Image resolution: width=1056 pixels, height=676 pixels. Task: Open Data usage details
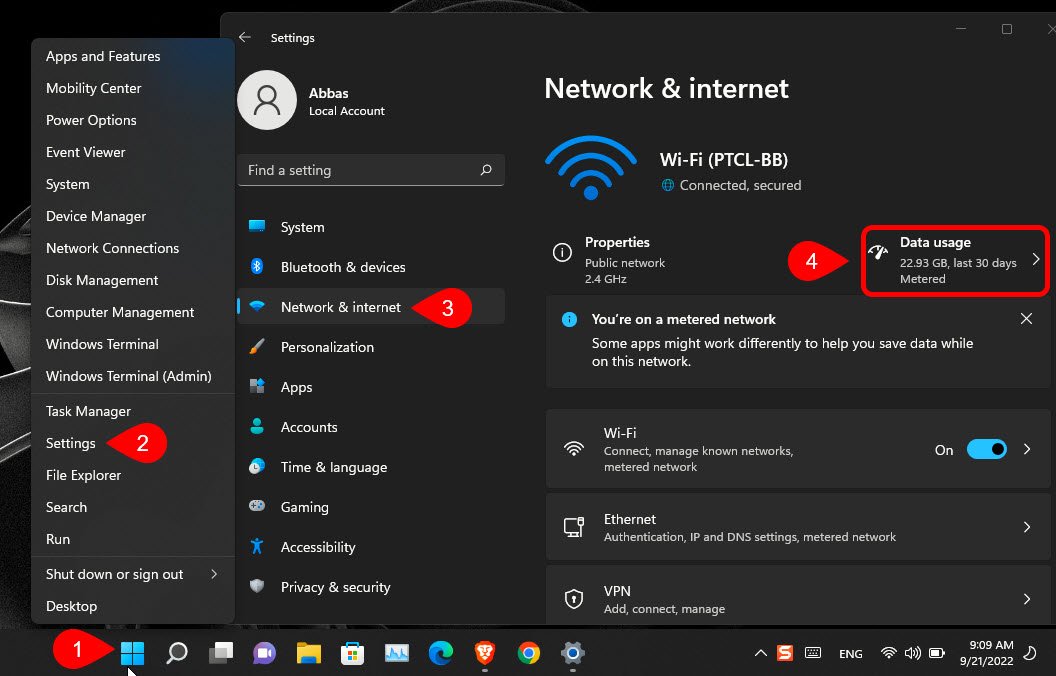(955, 260)
